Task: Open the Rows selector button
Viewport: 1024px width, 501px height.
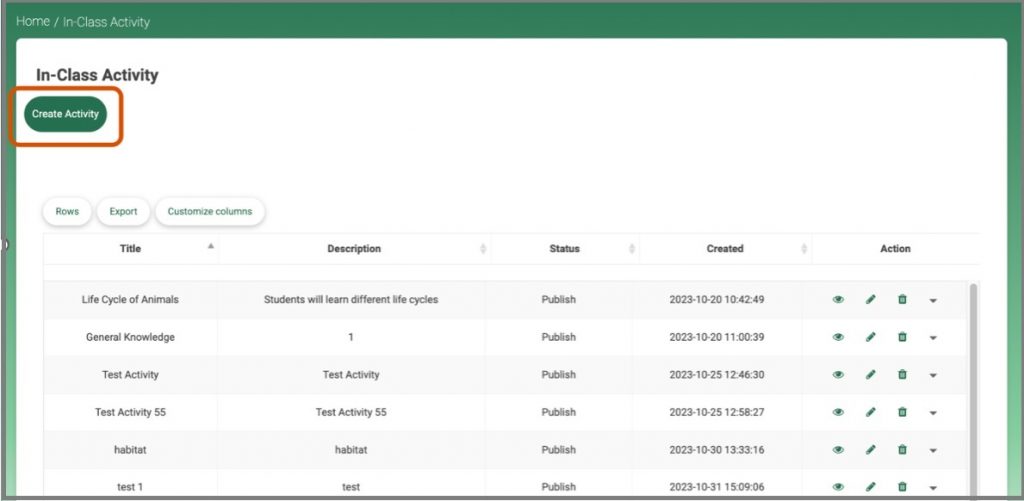Action: (67, 212)
